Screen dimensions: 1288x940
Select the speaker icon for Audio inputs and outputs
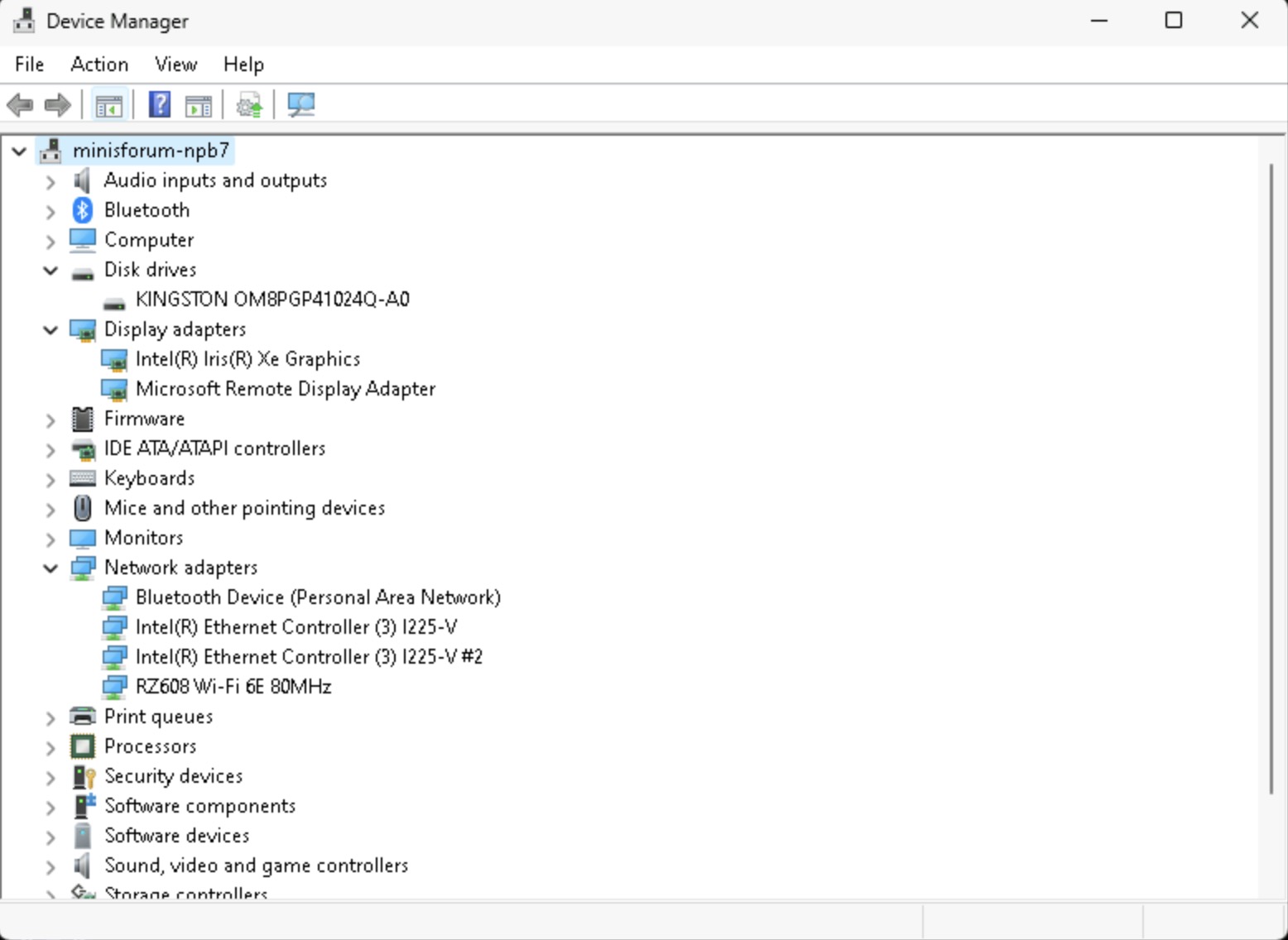[82, 180]
